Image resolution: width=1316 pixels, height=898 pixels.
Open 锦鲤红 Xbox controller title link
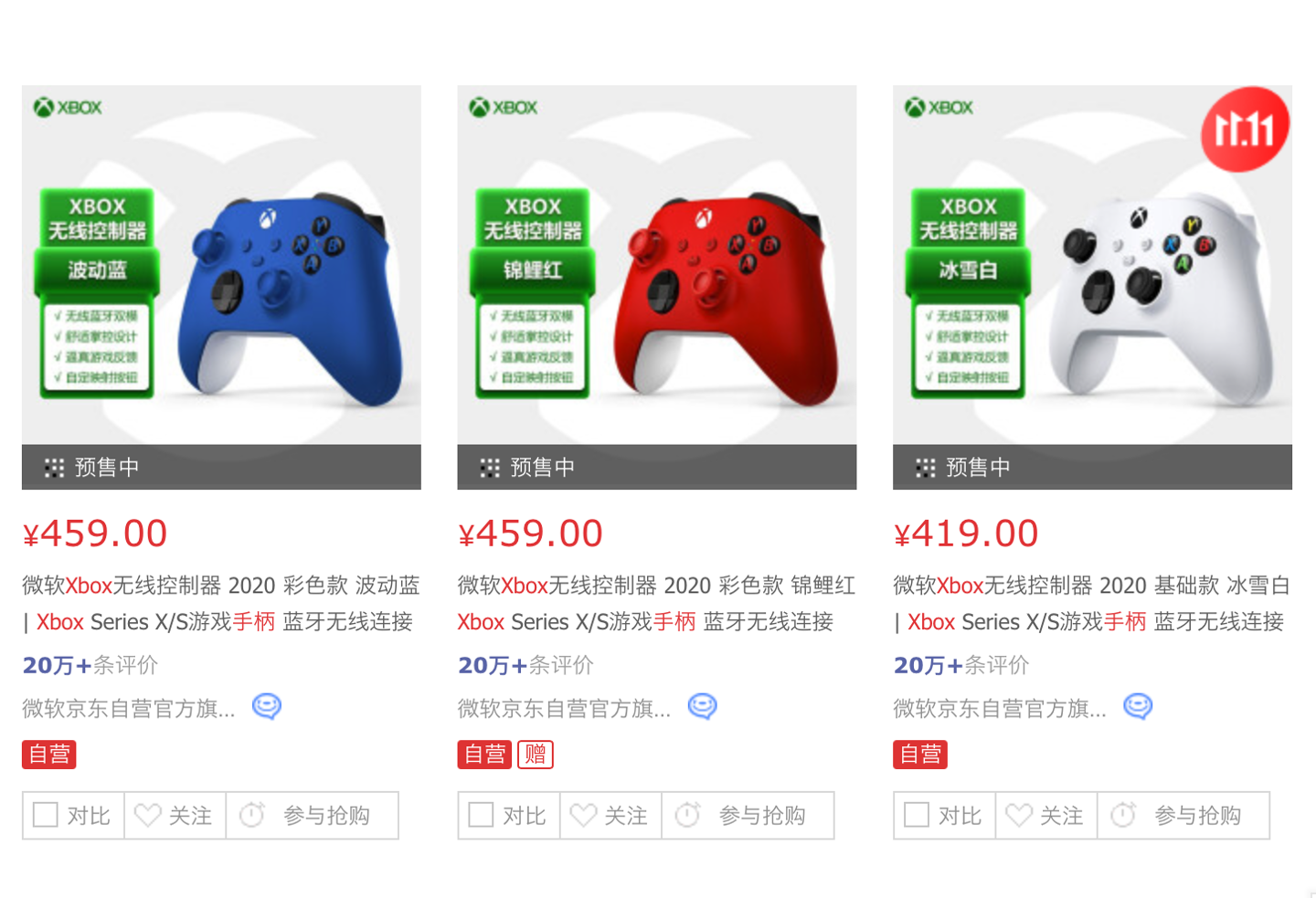point(656,604)
